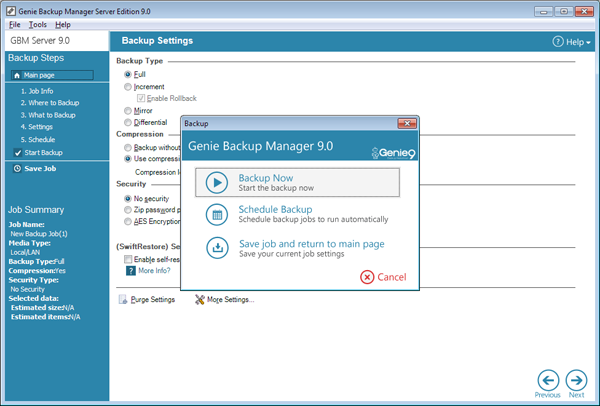Click the More Settings tools icon
Screen dimensions: 600x406
[199, 299]
